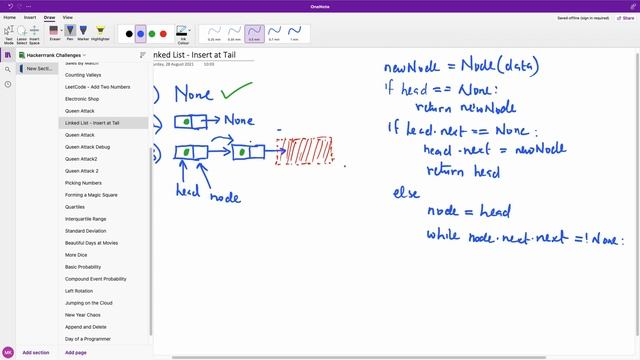Choose the Insert Space tool
Image resolution: width=640 pixels, height=360 pixels.
(34, 35)
